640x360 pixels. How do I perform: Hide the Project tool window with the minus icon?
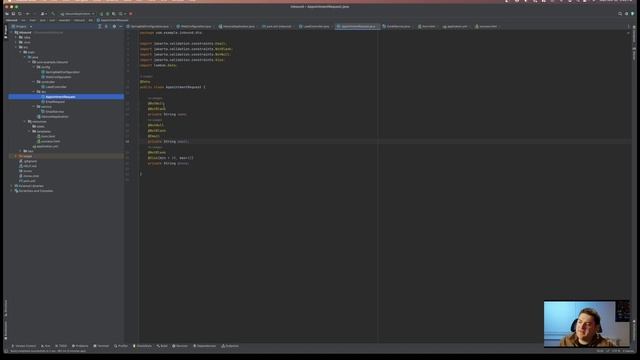[x=121, y=27]
